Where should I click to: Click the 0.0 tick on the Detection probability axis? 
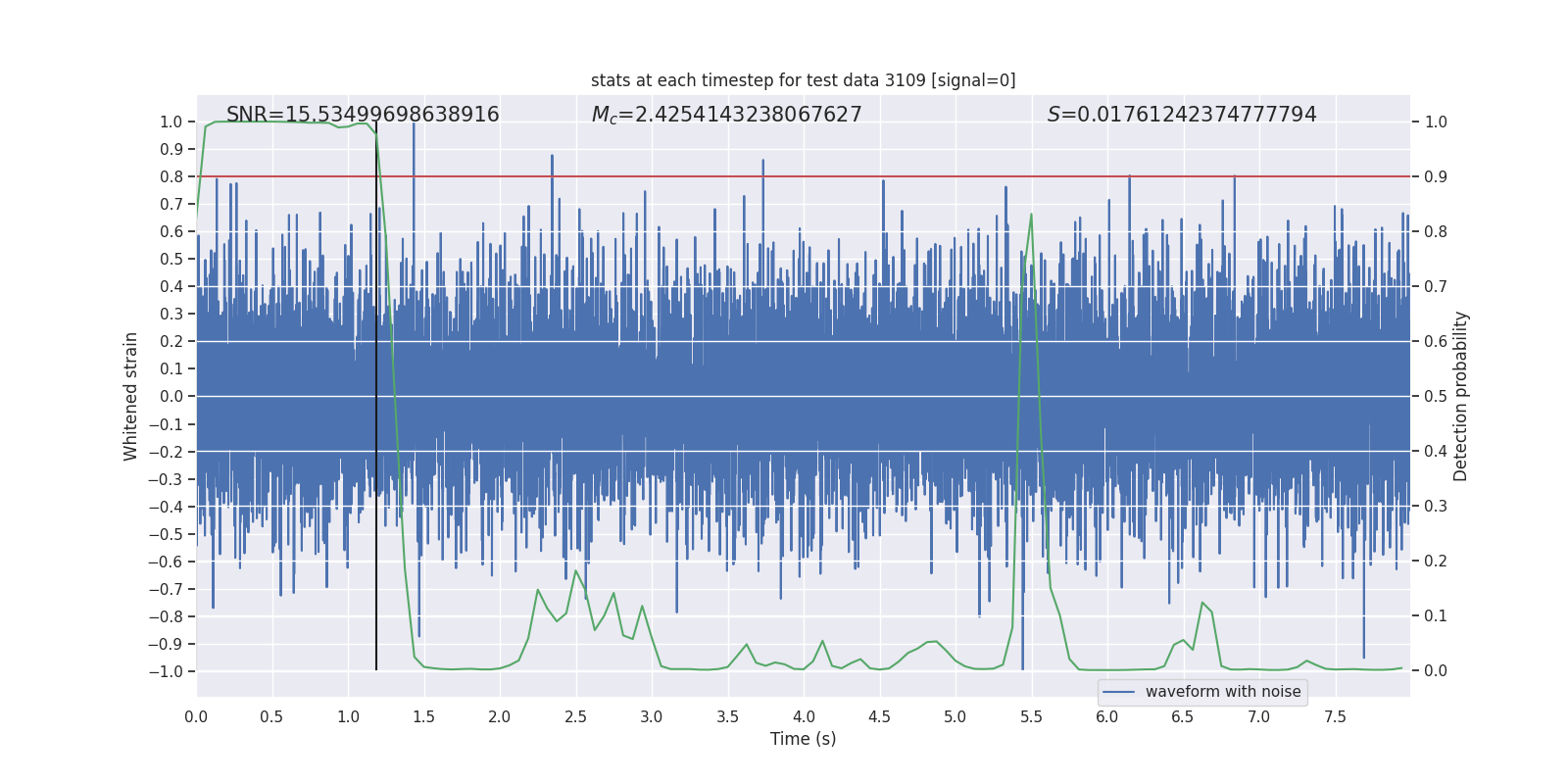[x=1436, y=670]
